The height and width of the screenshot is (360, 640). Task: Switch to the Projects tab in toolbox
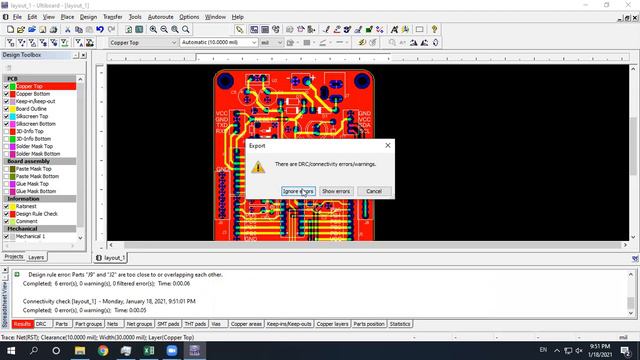[14, 257]
